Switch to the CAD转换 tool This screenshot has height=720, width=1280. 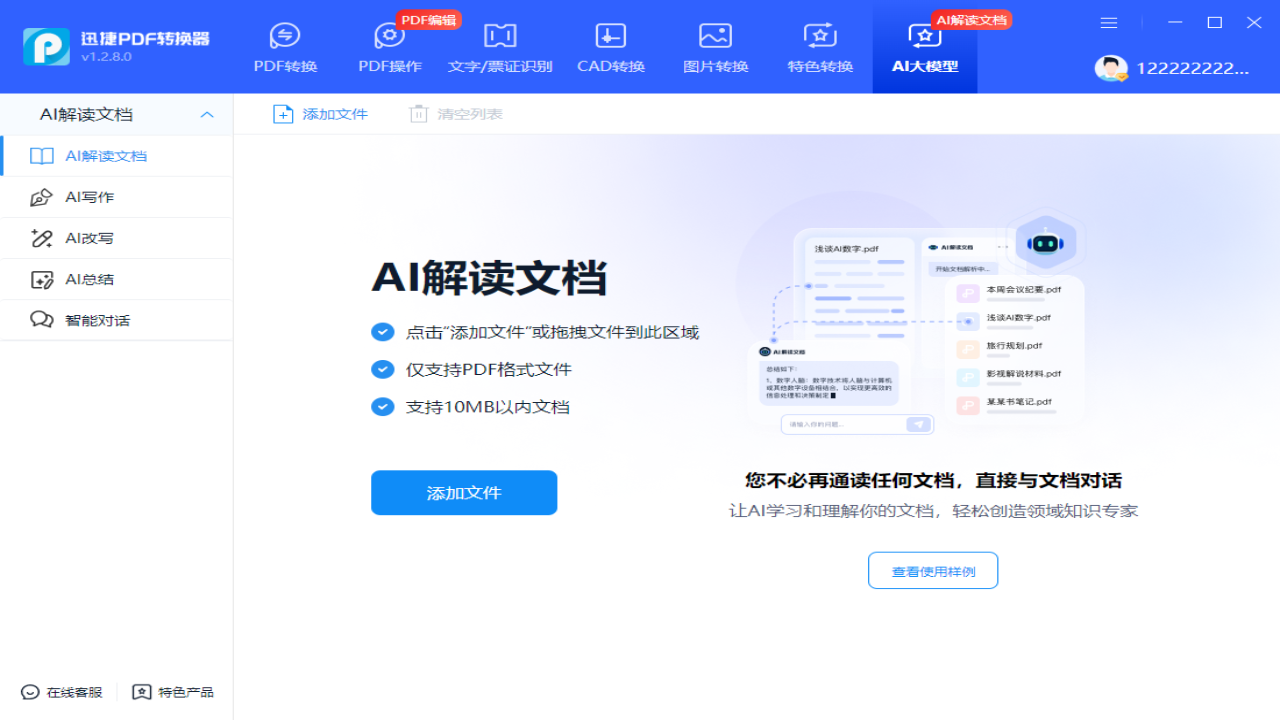(x=610, y=47)
